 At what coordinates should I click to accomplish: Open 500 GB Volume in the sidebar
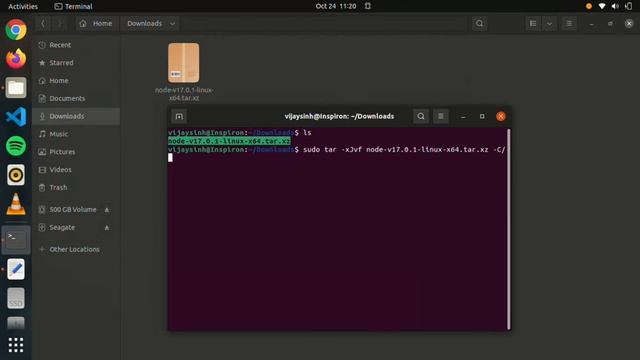point(73,209)
